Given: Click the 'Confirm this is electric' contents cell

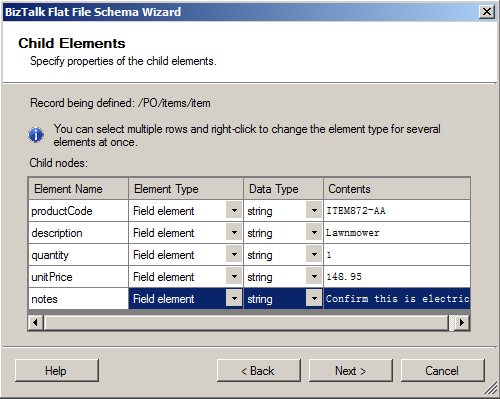Looking at the screenshot, I should tap(397, 299).
